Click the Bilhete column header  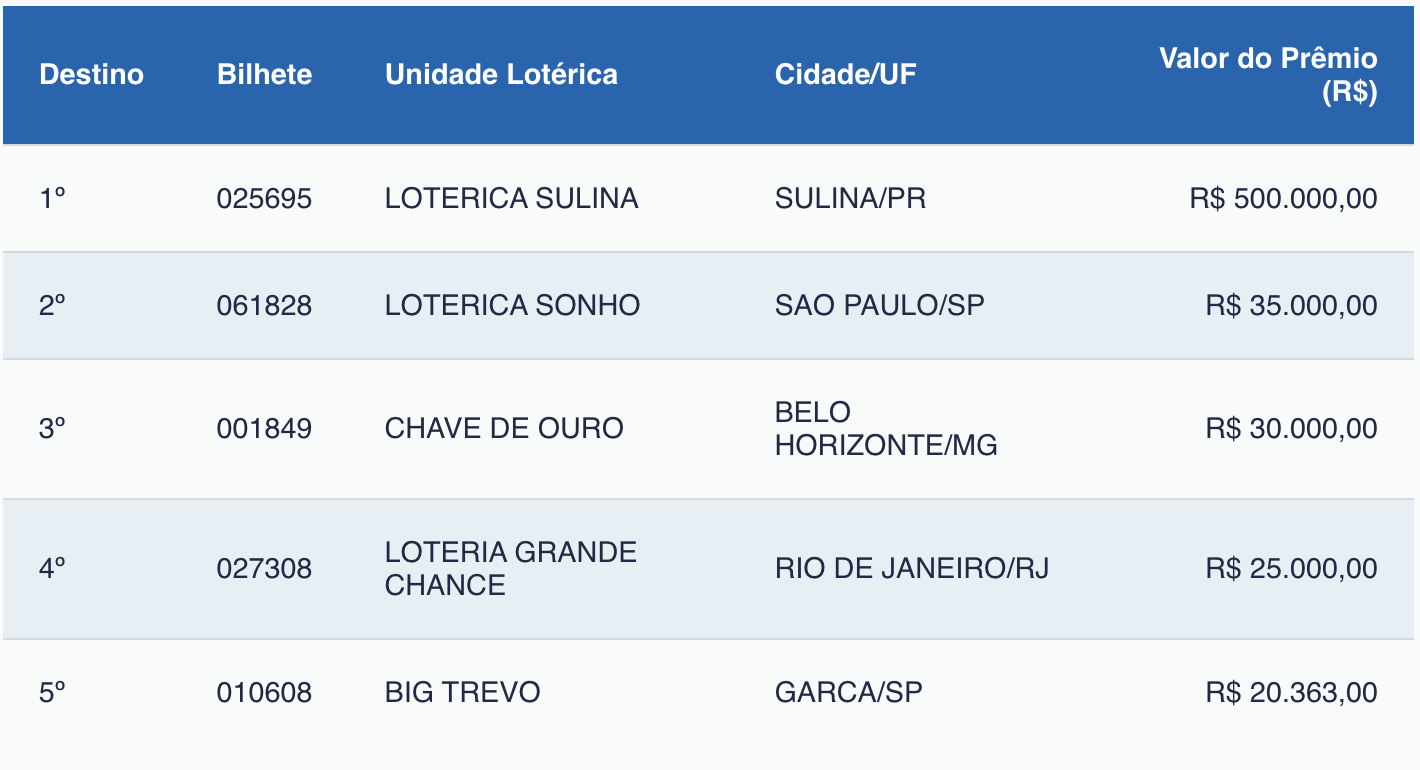264,75
